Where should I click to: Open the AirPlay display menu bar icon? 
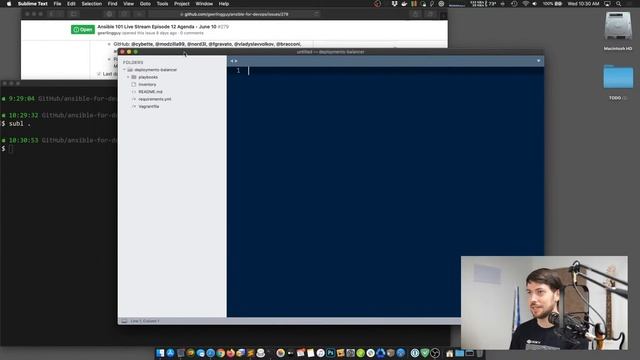(607, 4)
